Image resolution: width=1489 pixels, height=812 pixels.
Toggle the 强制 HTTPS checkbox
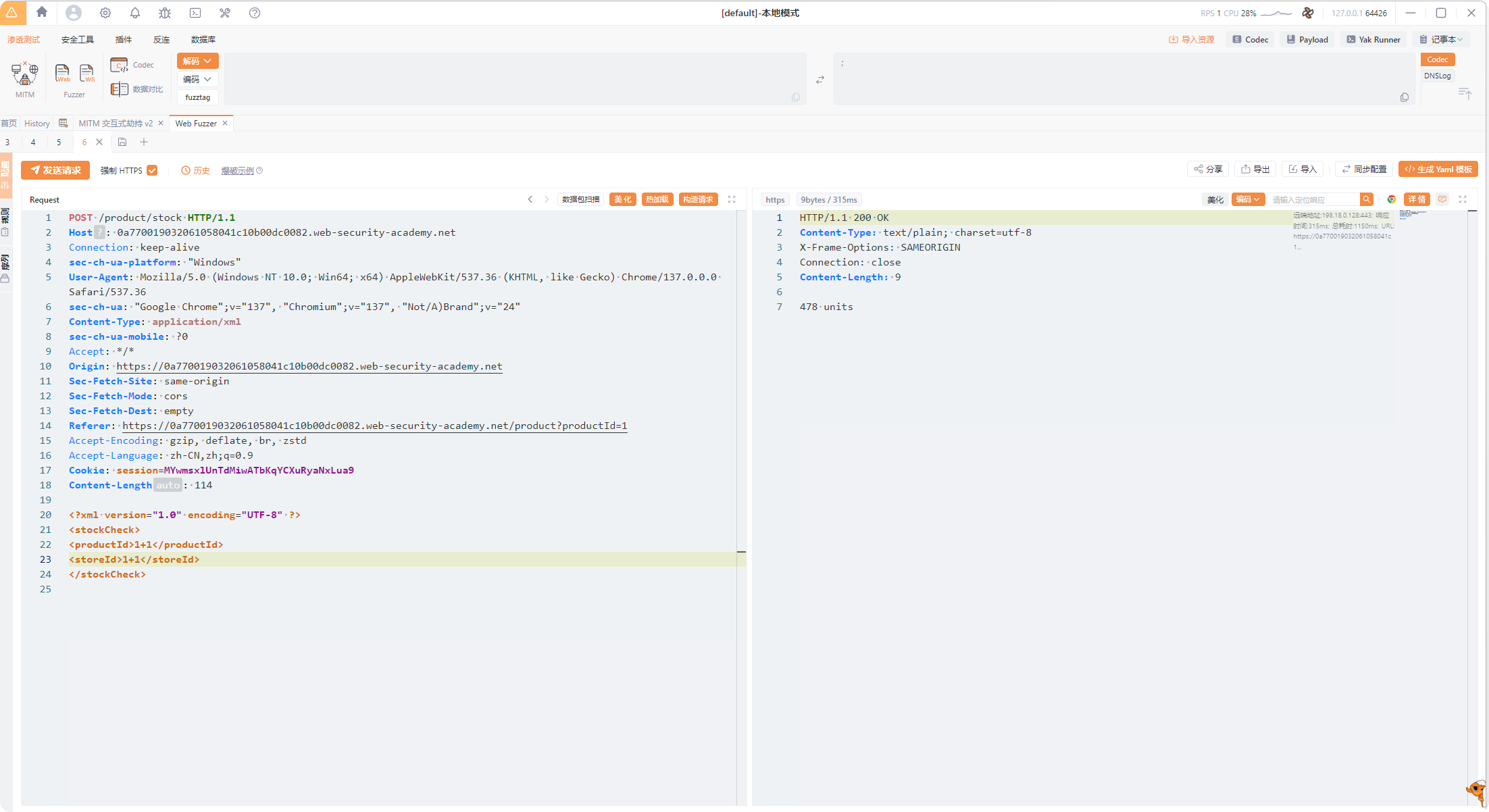[x=153, y=170]
